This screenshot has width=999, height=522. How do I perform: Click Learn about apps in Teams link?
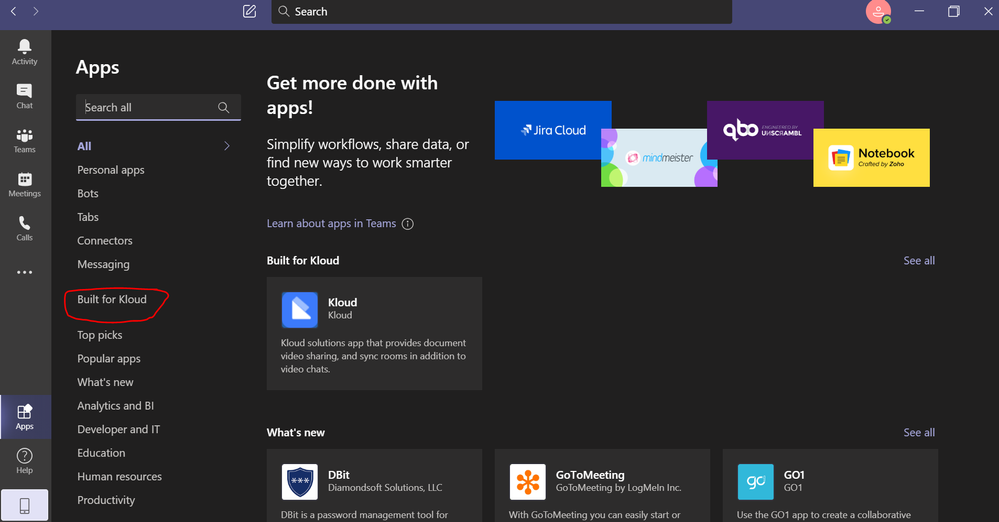click(x=331, y=224)
